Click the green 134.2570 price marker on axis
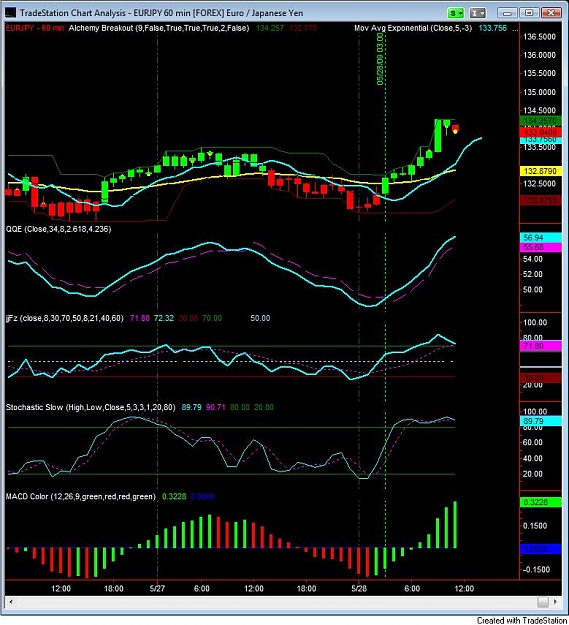This screenshot has height=625, width=569. coord(541,121)
